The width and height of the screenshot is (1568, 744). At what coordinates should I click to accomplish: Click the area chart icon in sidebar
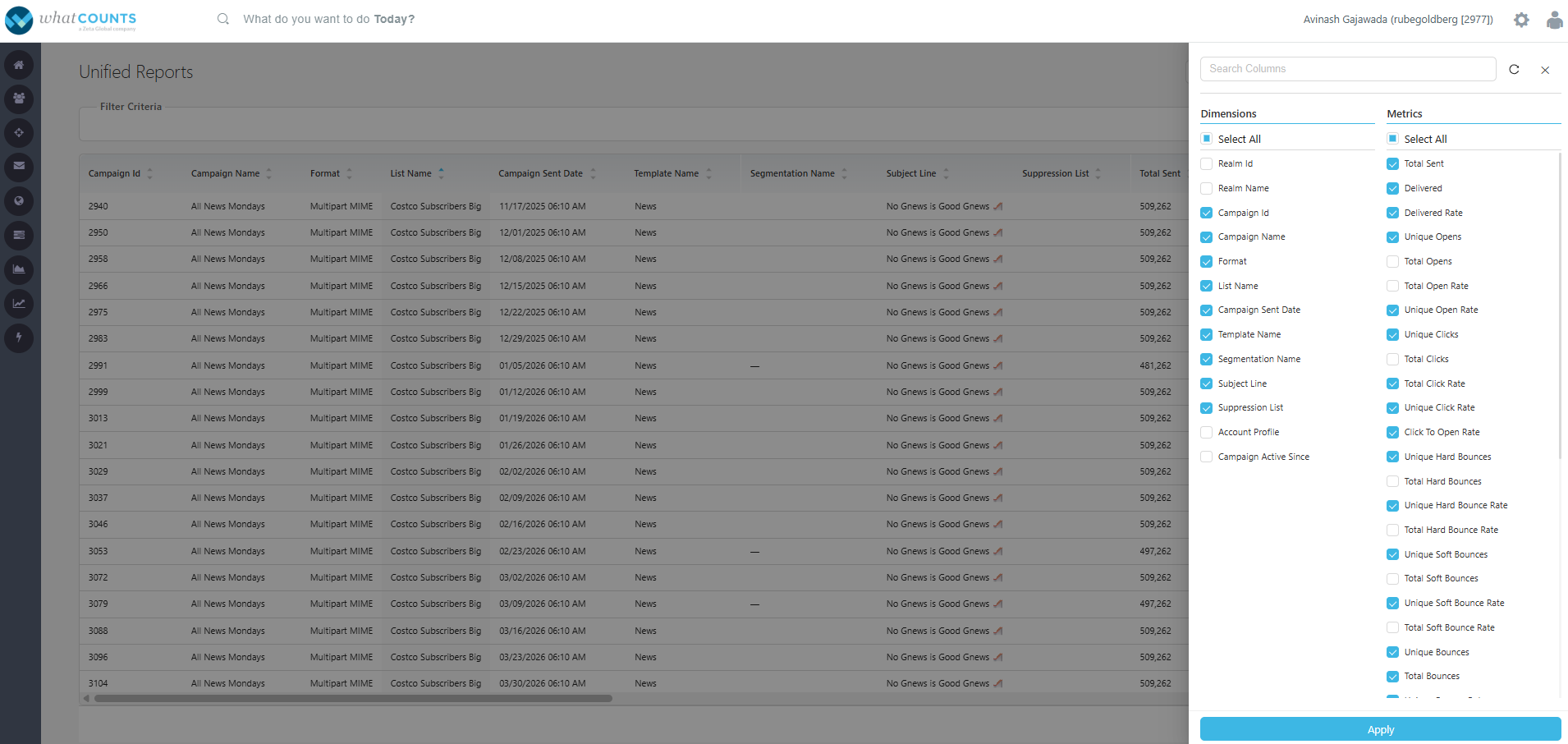(x=19, y=269)
